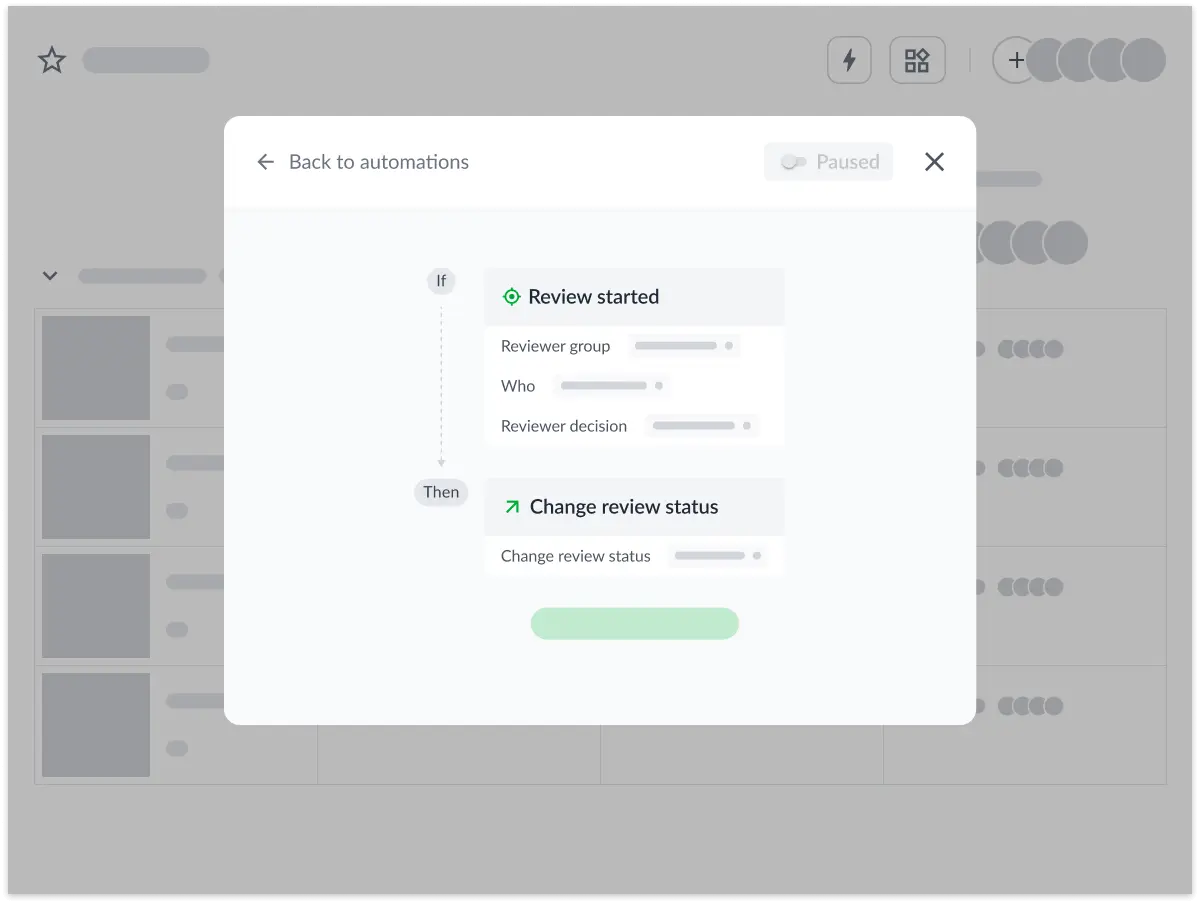
Task: Click the clear dot on the Who selector
Action: (x=659, y=385)
